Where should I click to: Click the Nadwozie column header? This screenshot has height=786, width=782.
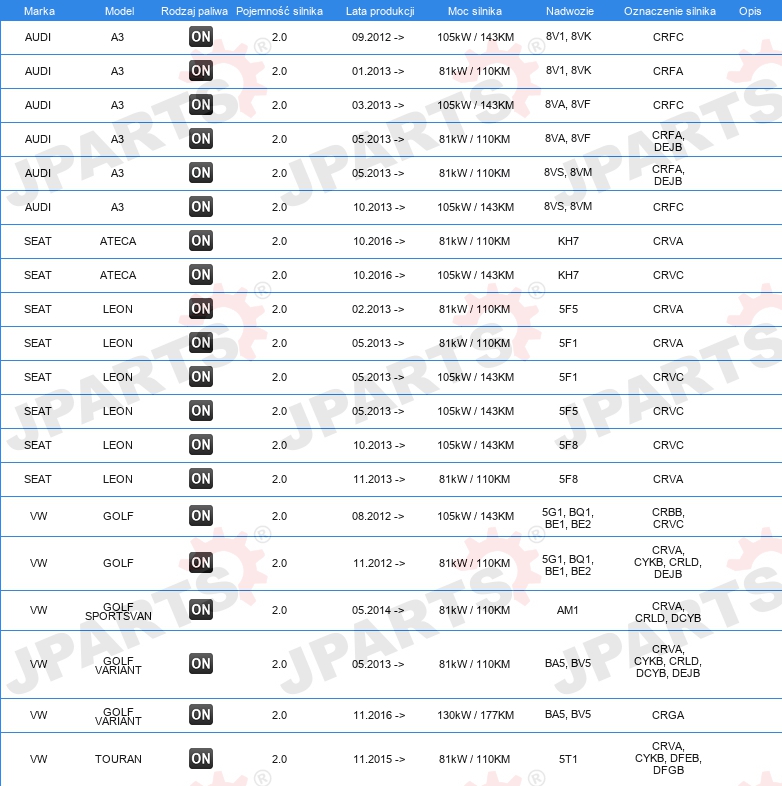(570, 11)
